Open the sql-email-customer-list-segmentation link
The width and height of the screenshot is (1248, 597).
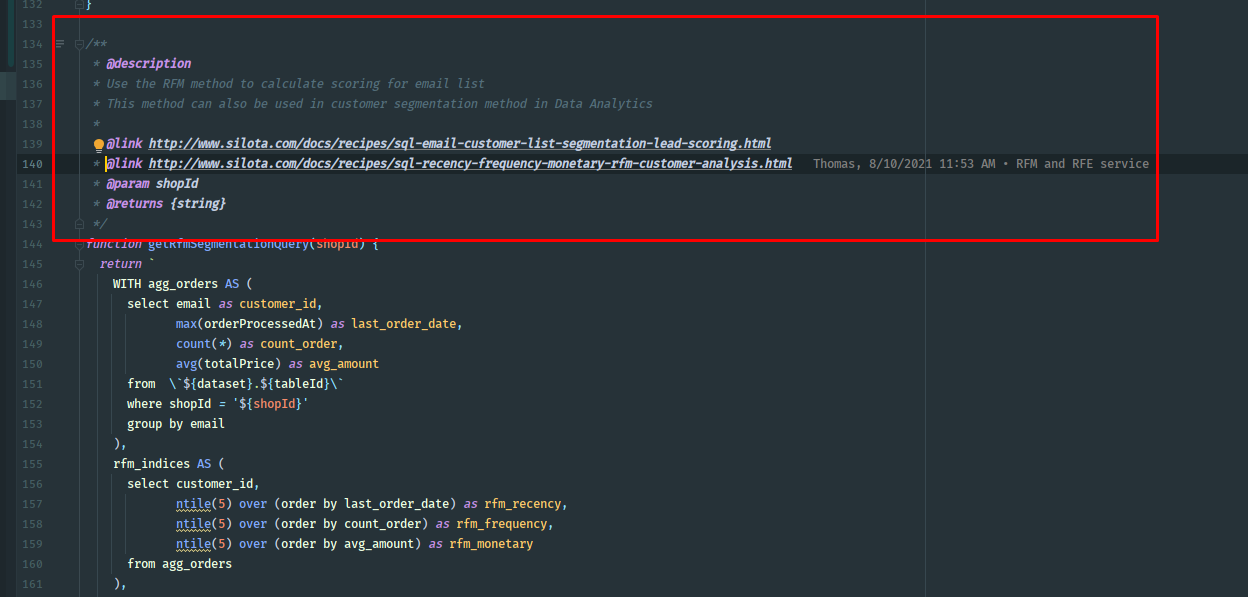pos(459,144)
